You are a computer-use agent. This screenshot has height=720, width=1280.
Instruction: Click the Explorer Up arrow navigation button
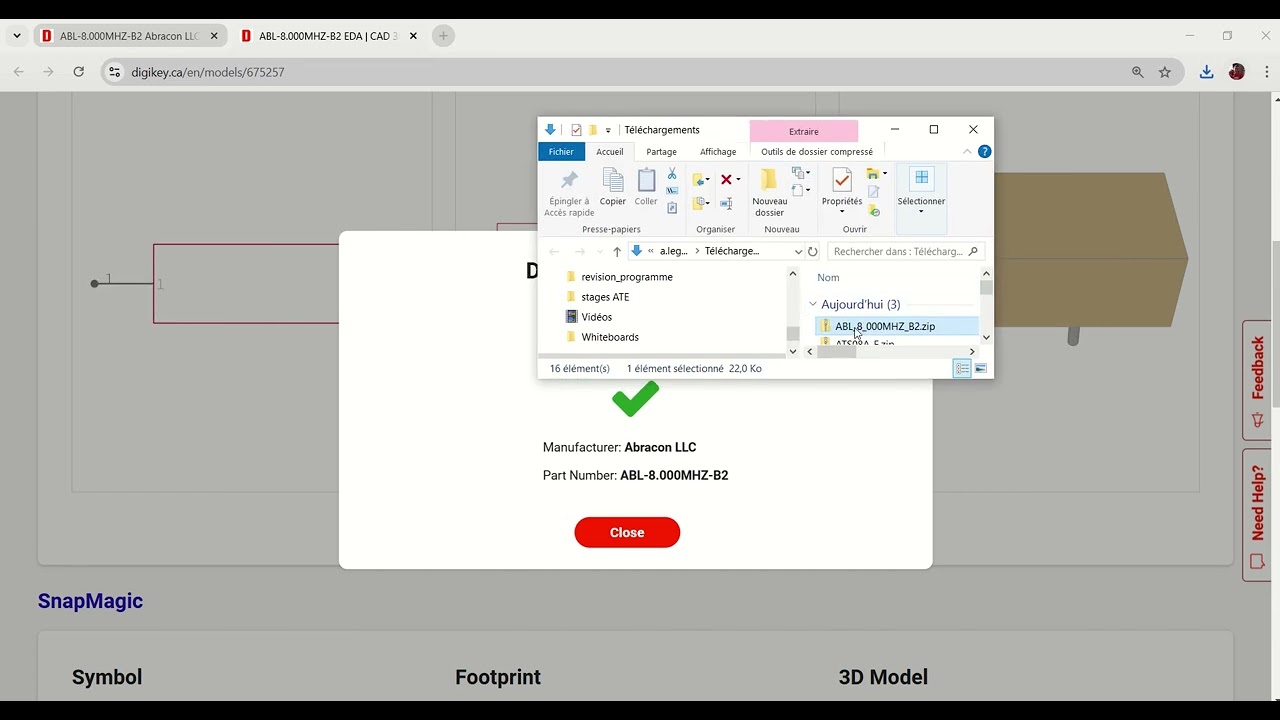(617, 252)
